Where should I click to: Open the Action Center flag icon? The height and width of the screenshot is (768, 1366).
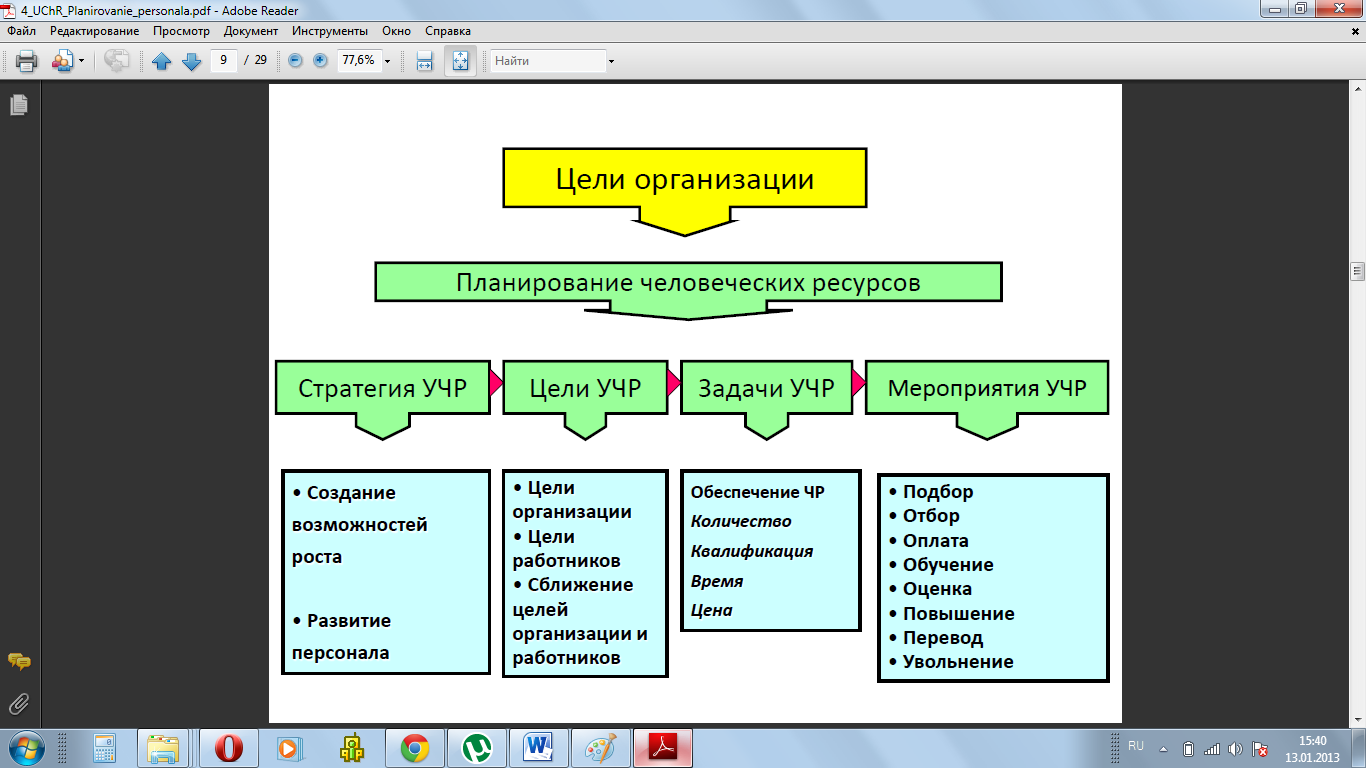pos(1260,748)
